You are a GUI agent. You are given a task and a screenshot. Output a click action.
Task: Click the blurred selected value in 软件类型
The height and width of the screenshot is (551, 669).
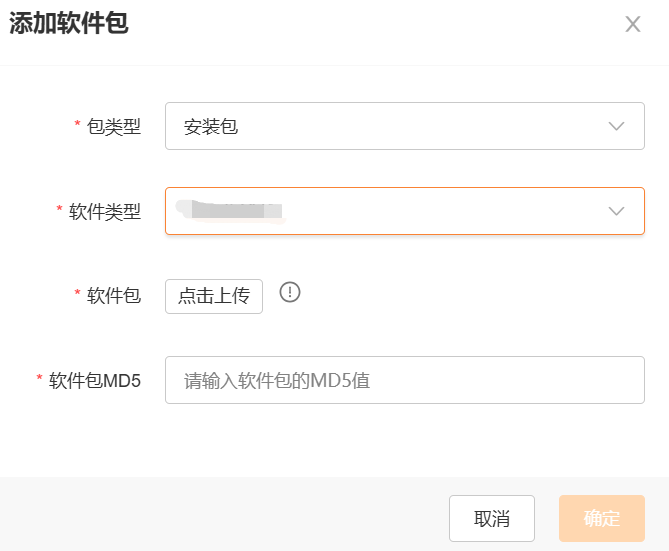(x=231, y=210)
